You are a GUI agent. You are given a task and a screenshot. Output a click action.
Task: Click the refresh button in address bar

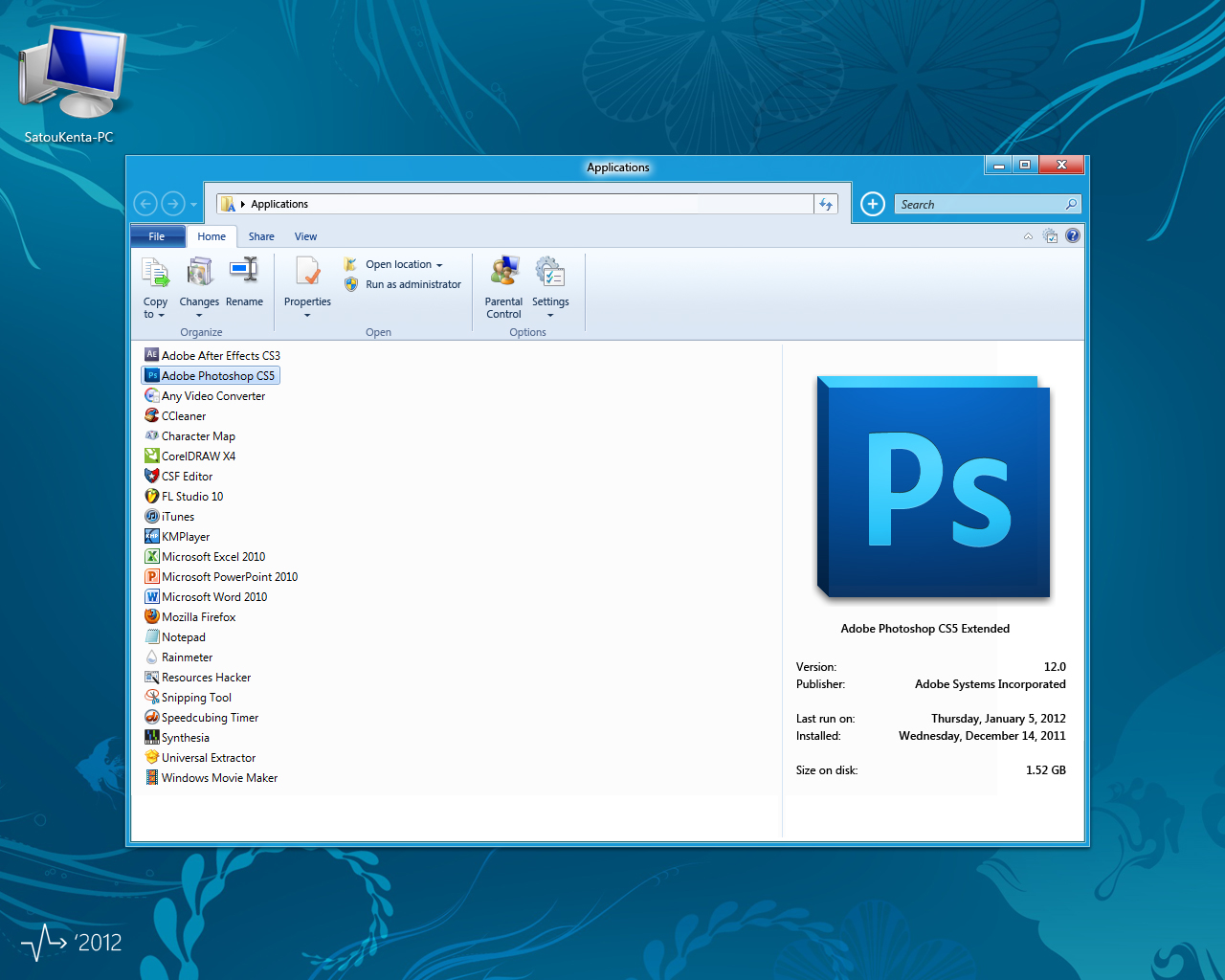tap(826, 204)
